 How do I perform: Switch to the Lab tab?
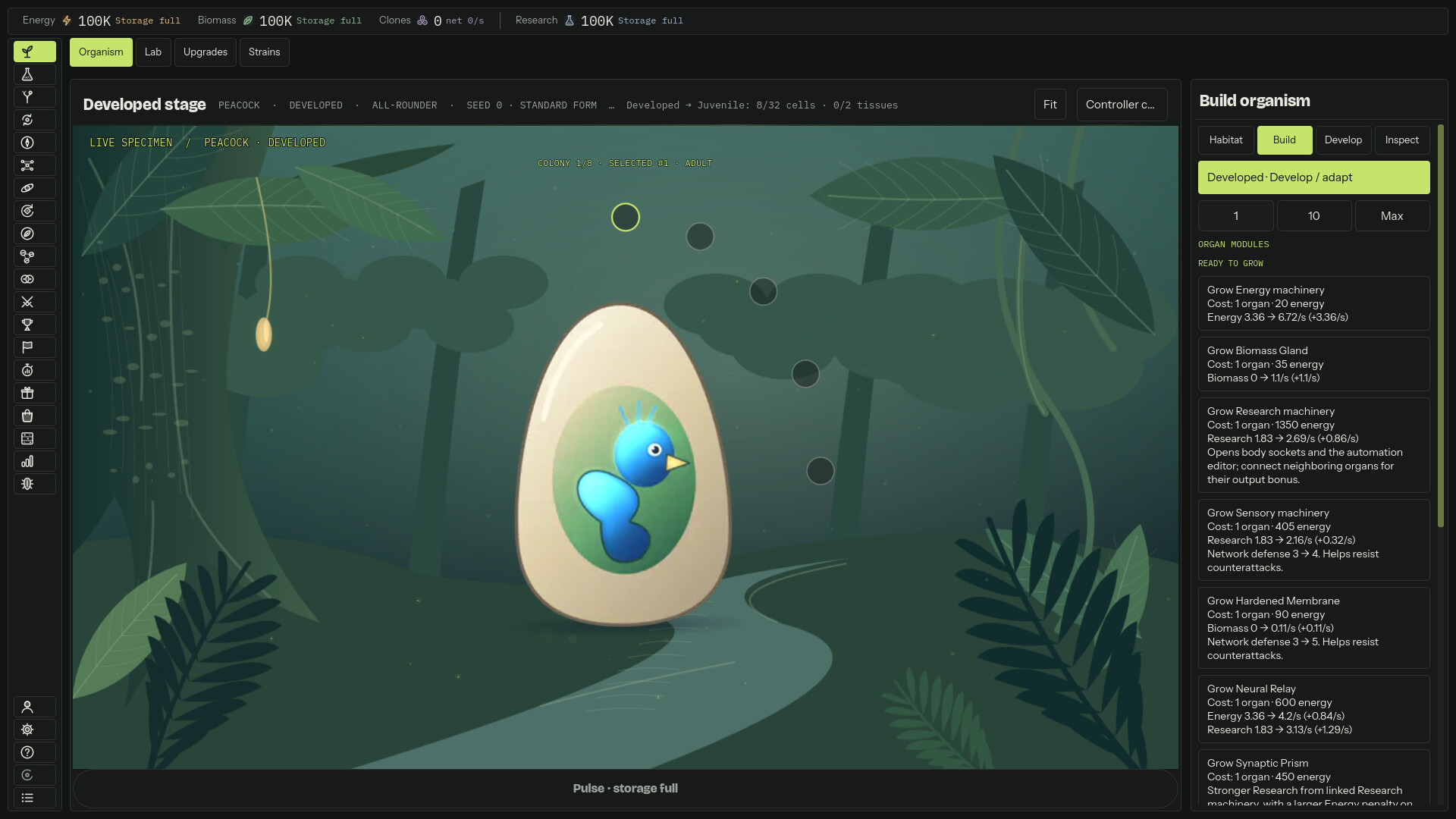click(x=153, y=52)
